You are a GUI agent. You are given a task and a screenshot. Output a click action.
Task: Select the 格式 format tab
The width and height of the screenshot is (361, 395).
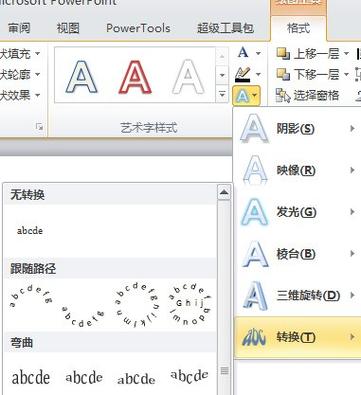tap(298, 28)
